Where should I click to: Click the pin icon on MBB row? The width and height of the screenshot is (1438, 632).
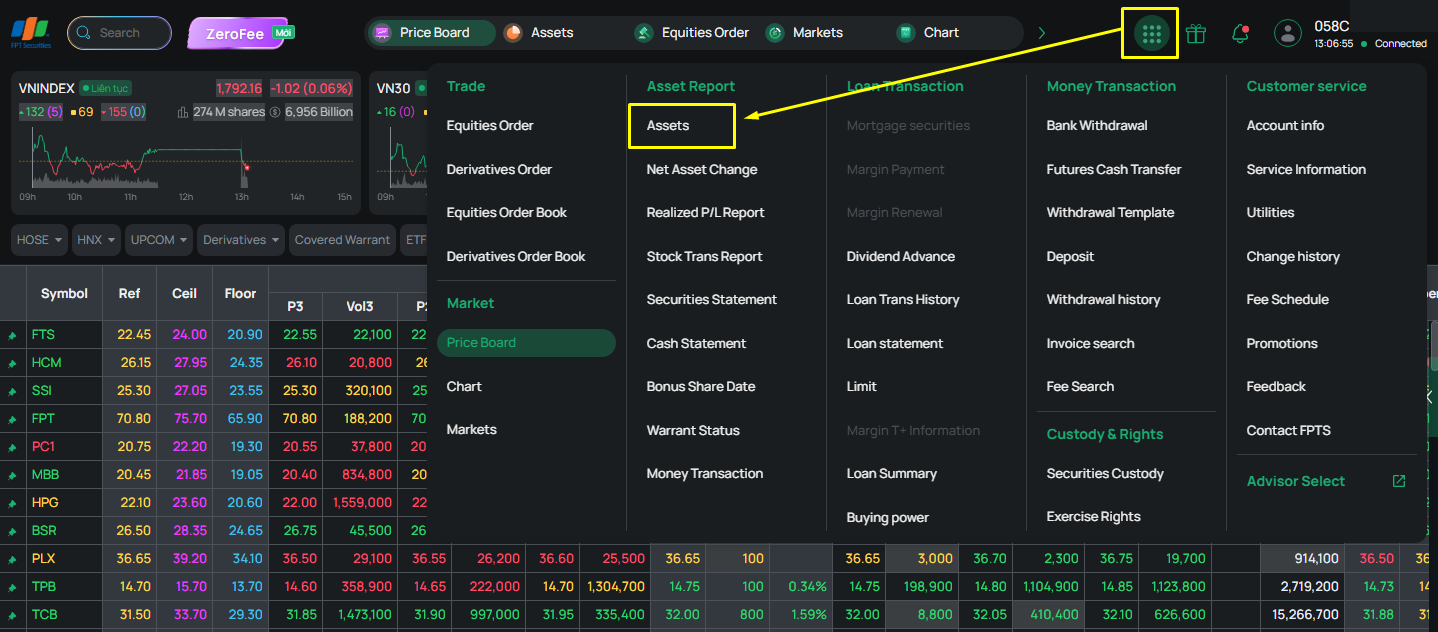point(13,475)
